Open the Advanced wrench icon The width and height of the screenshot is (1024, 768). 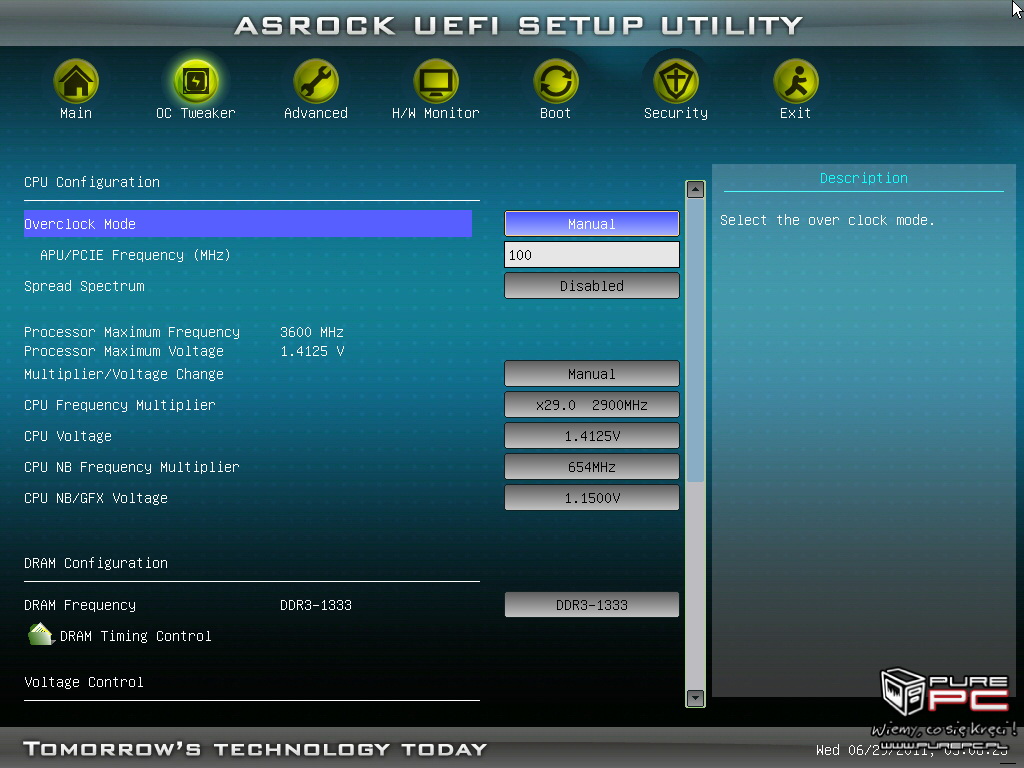pos(315,81)
